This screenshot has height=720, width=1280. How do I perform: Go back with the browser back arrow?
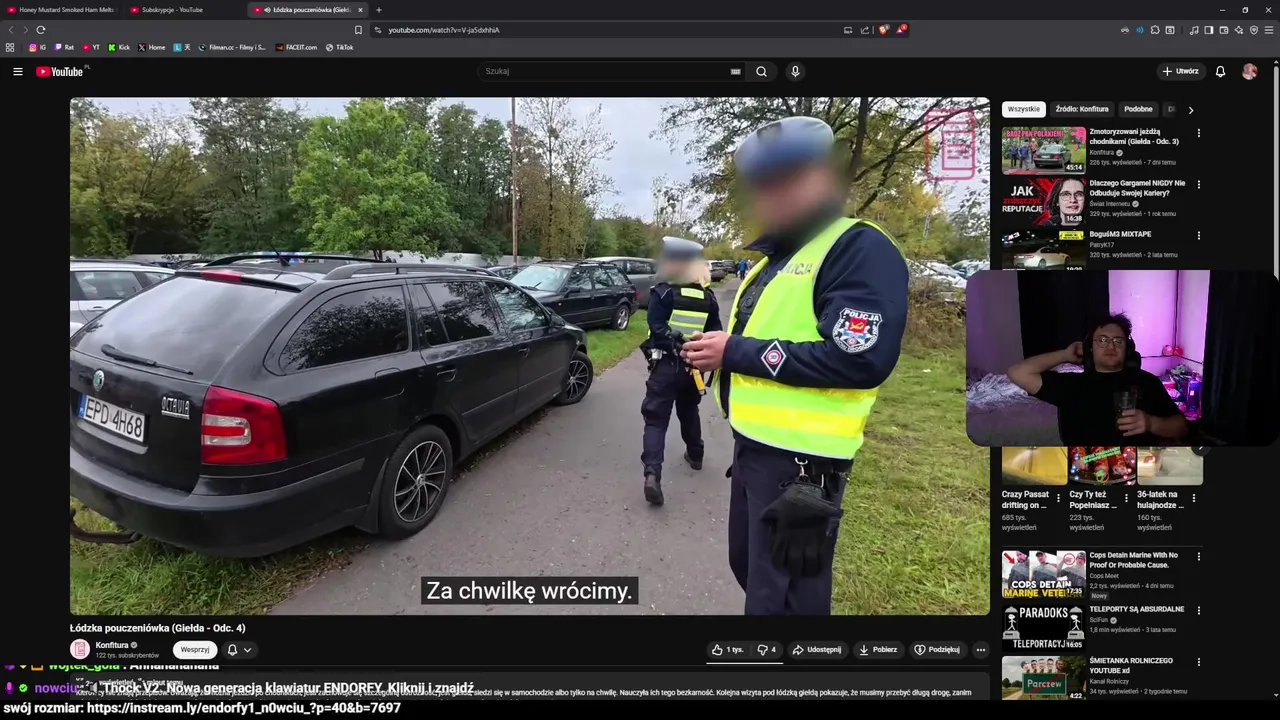tap(11, 30)
